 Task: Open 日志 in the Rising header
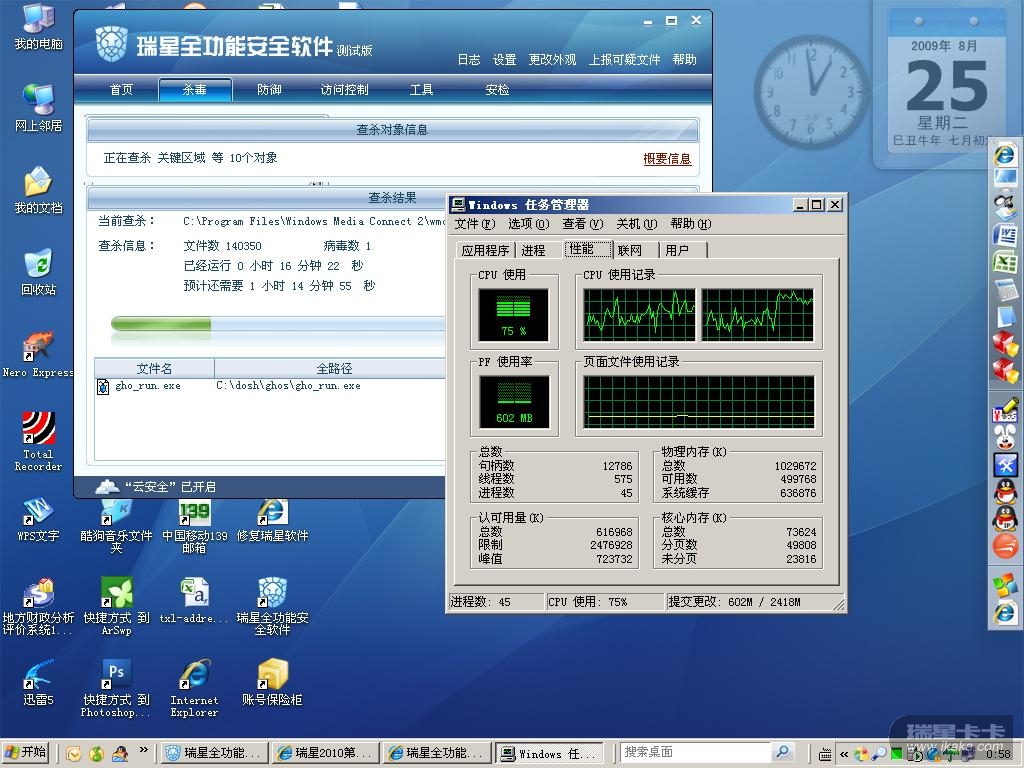pyautogui.click(x=468, y=59)
